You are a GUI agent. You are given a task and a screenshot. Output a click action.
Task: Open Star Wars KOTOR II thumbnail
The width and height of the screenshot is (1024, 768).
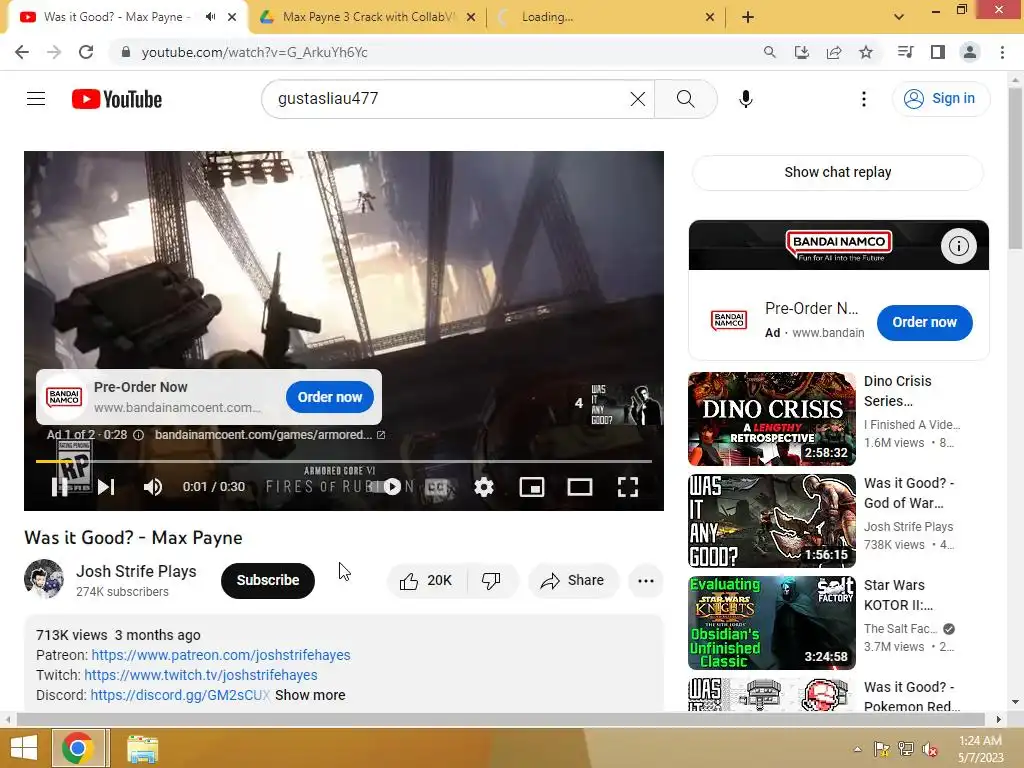pyautogui.click(x=771, y=622)
